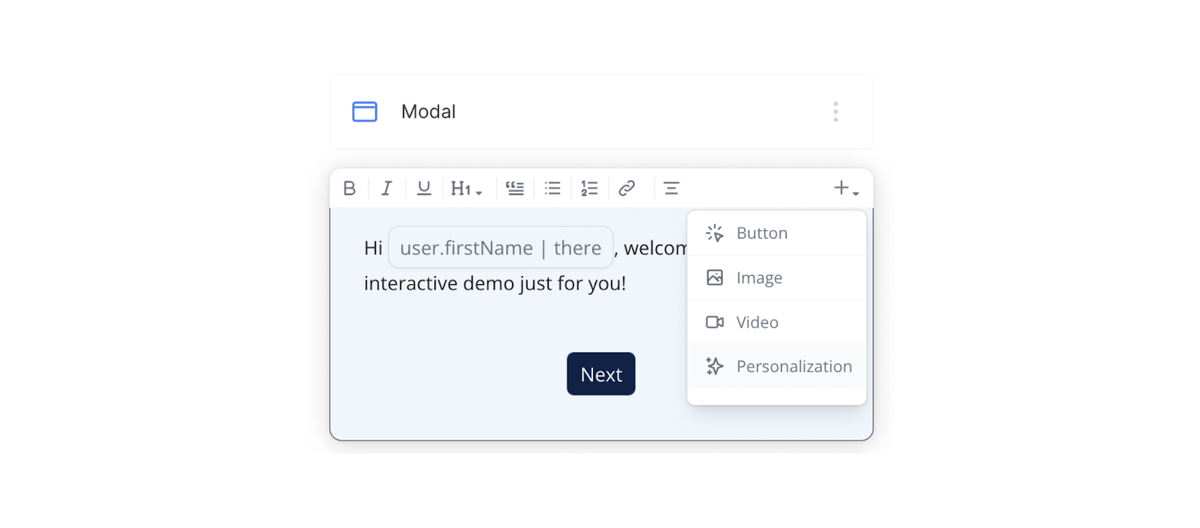Insert a block quote
Viewport: 1200px width, 528px height.
[515, 188]
